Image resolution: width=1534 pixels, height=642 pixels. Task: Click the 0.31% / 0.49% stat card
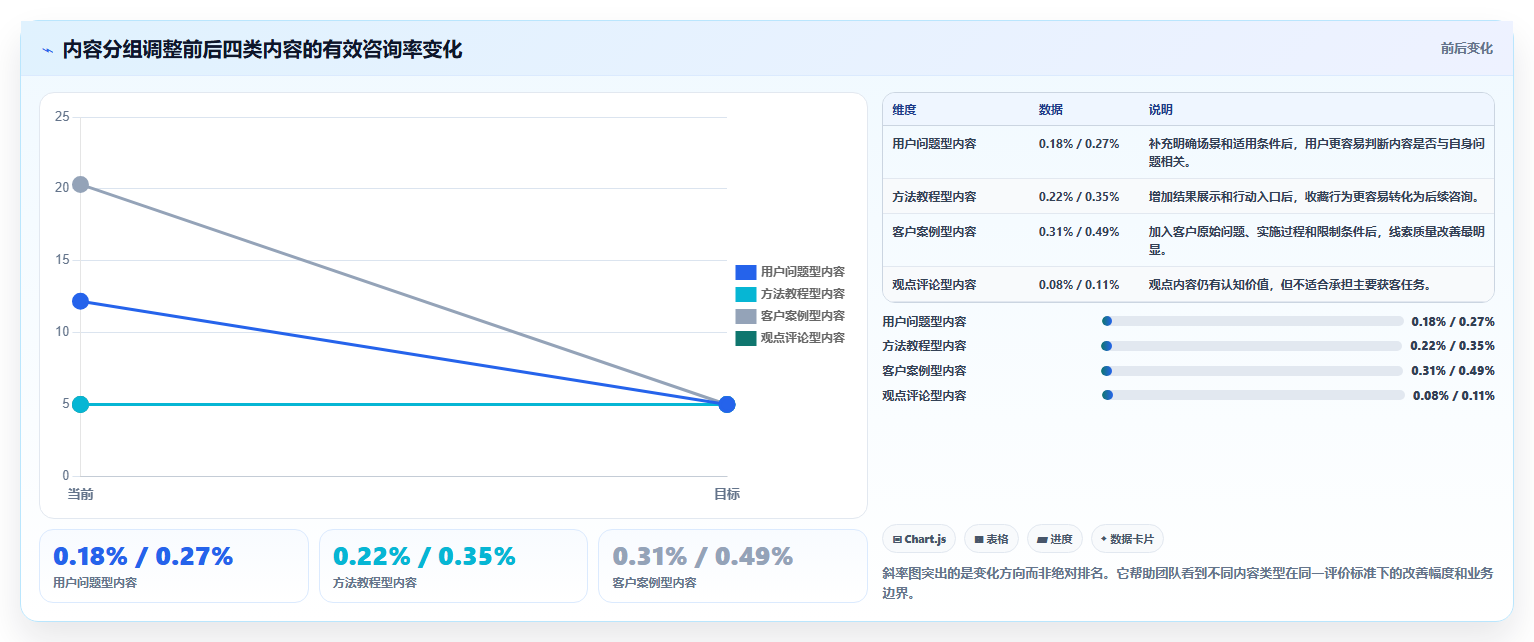pos(733,566)
